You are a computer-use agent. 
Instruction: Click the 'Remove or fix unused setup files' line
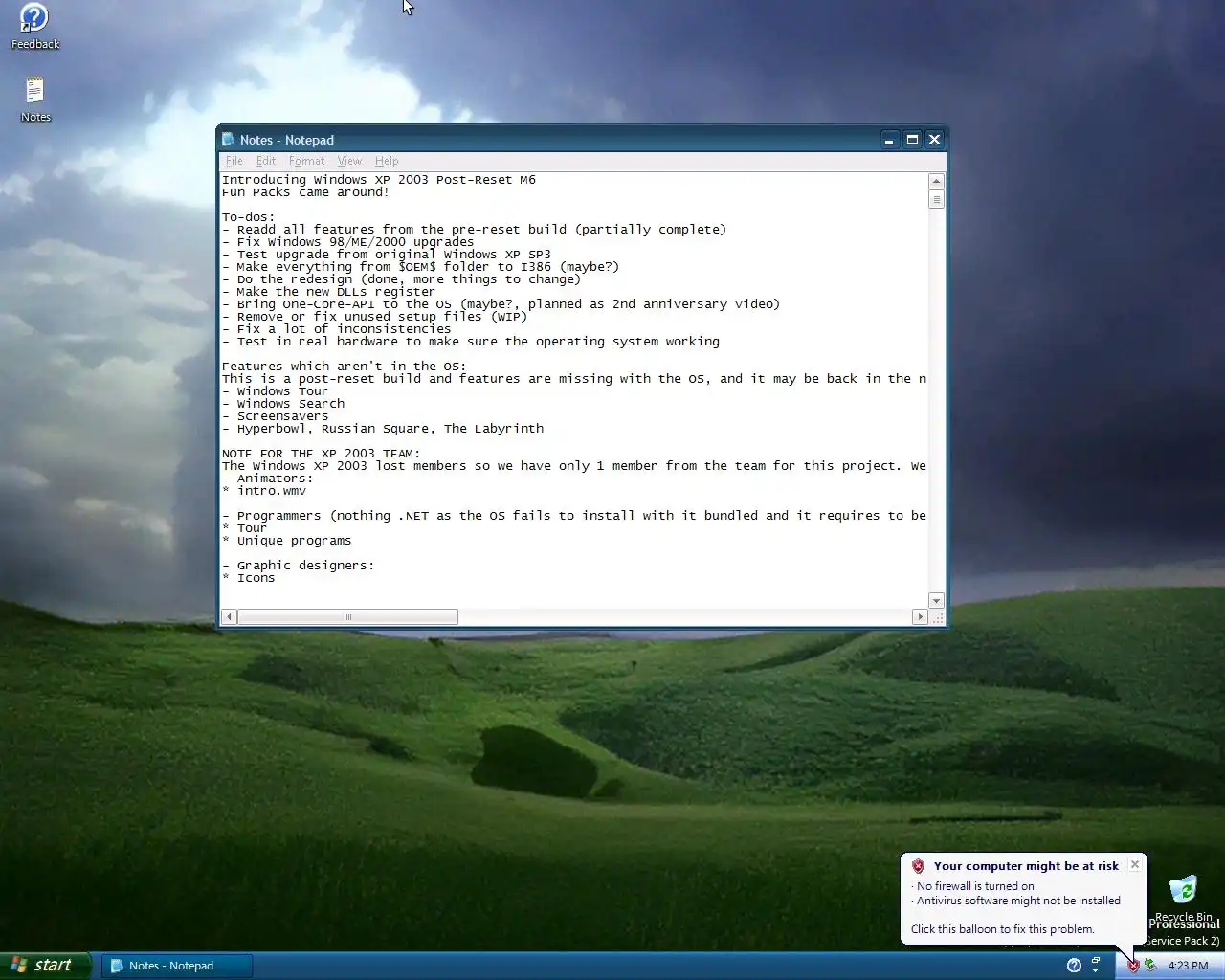click(375, 317)
